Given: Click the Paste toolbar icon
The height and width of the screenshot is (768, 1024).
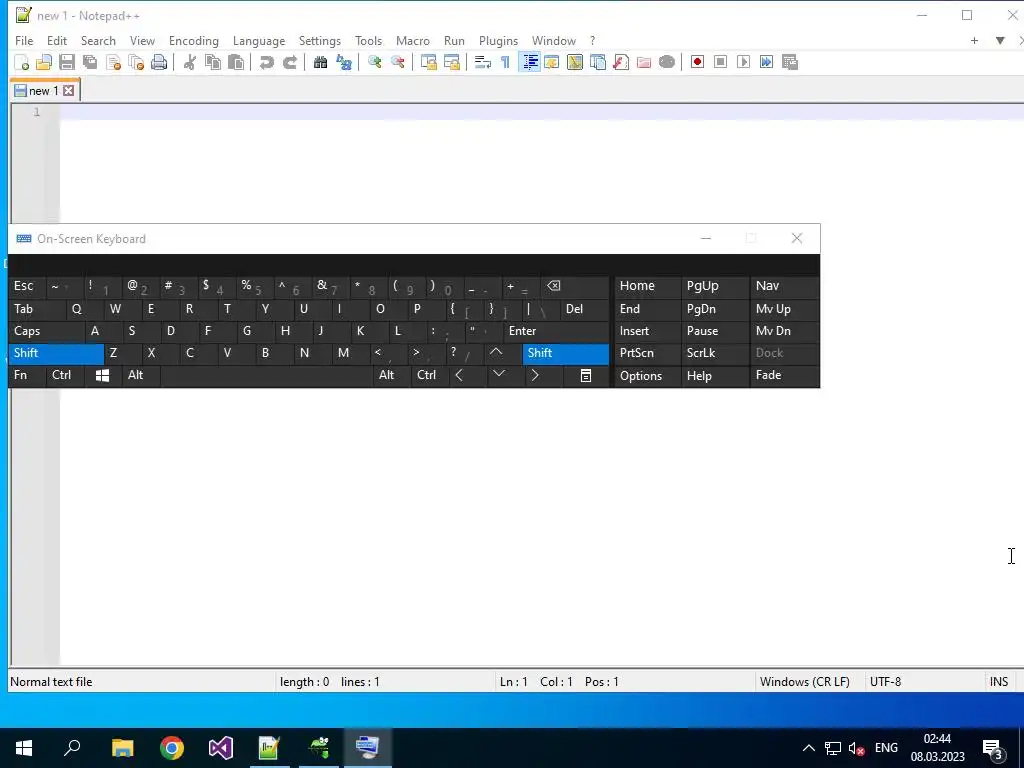Looking at the screenshot, I should tap(236, 62).
